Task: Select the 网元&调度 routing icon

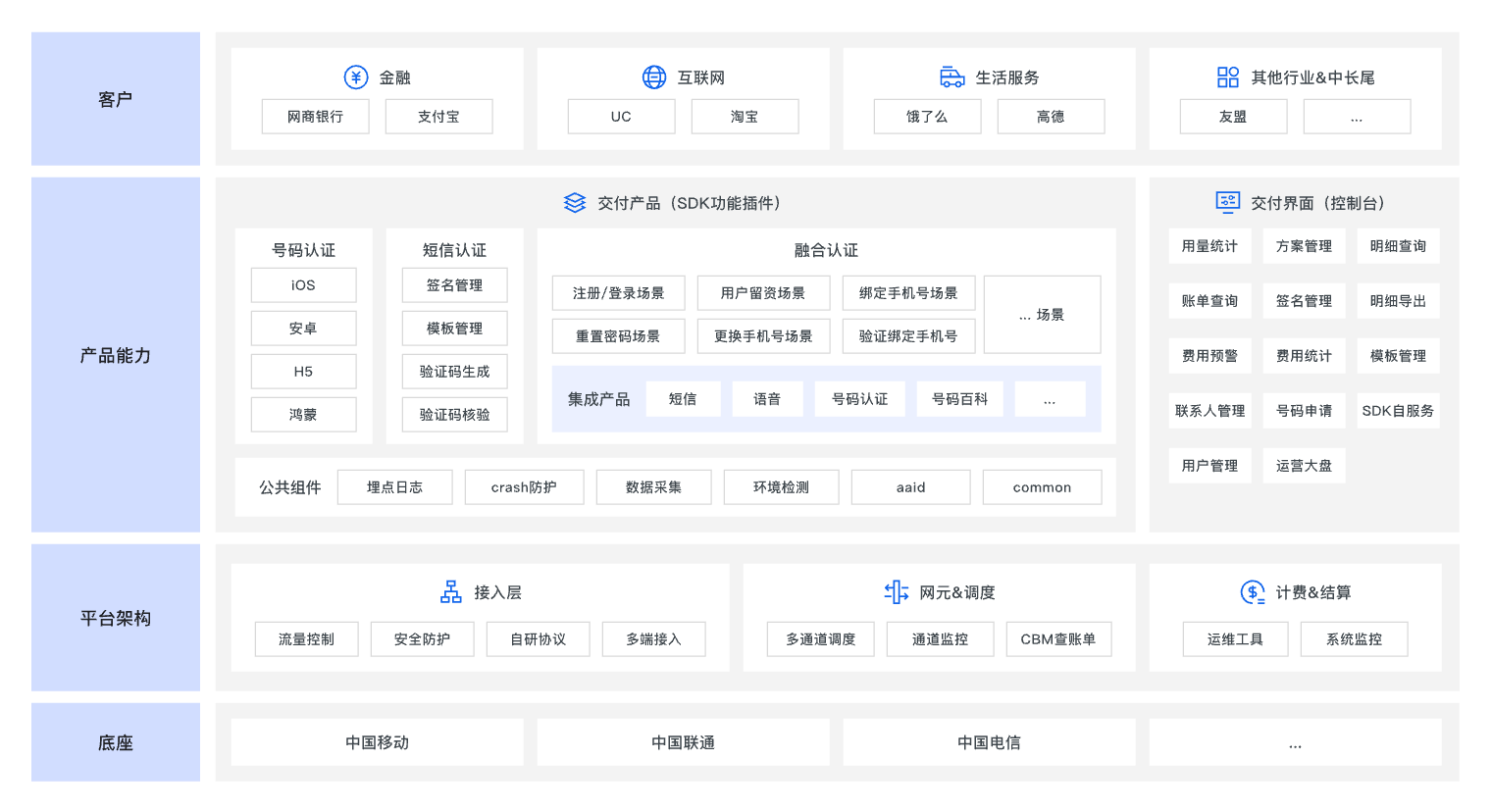Action: click(x=897, y=592)
